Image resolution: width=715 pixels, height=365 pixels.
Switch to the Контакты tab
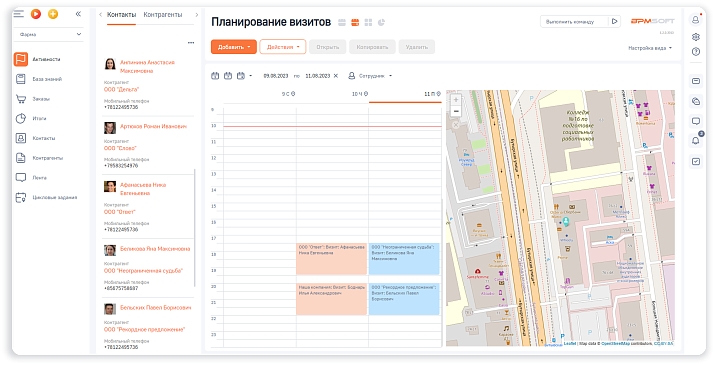[121, 15]
